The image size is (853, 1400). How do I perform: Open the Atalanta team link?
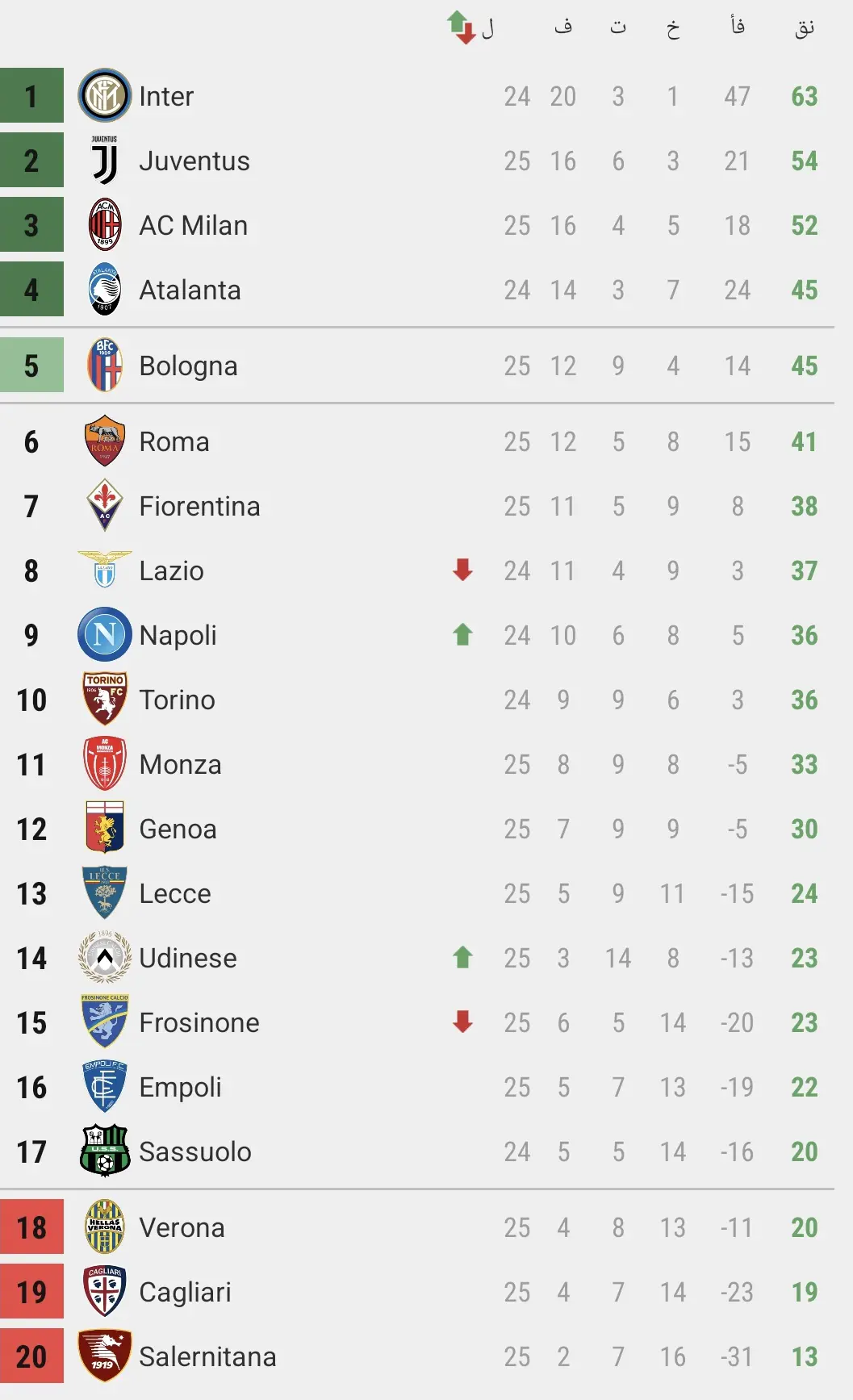click(x=190, y=290)
